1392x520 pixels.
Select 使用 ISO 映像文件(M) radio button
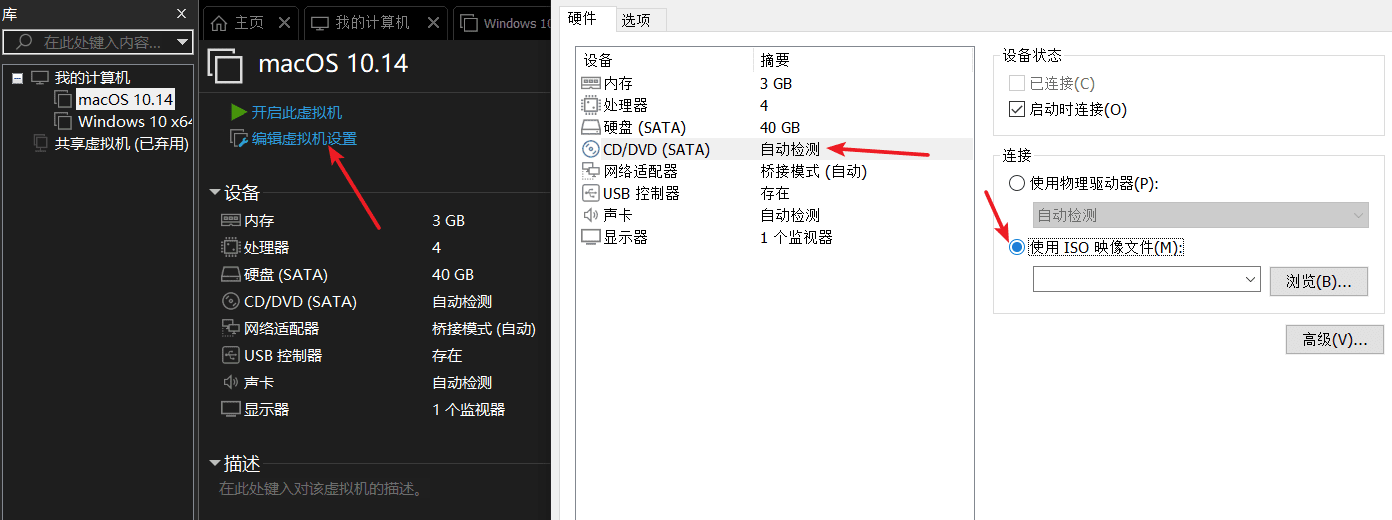(1017, 247)
